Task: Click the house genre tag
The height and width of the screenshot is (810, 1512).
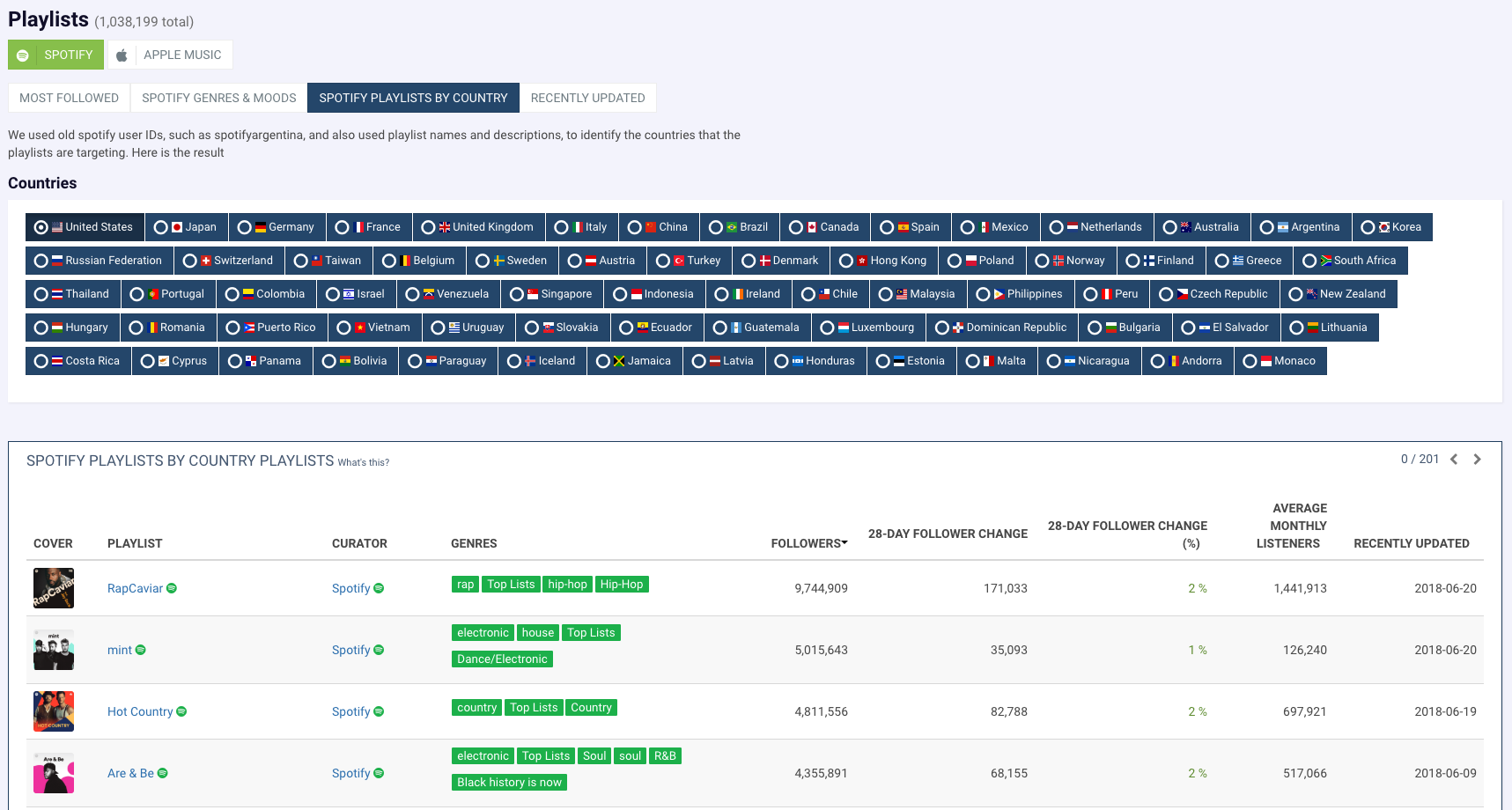Action: [538, 633]
